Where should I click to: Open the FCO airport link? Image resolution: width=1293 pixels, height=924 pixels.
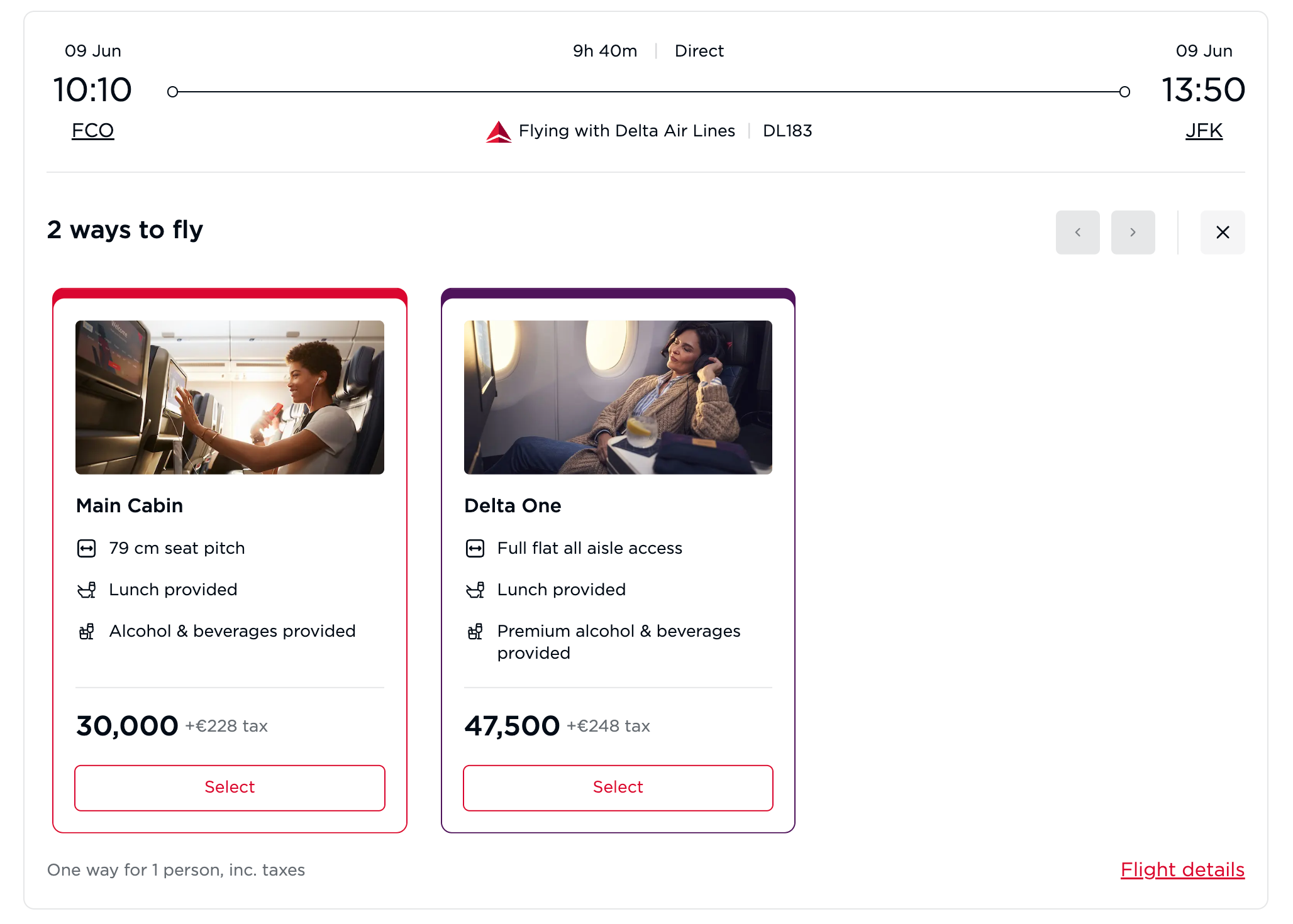tap(92, 130)
